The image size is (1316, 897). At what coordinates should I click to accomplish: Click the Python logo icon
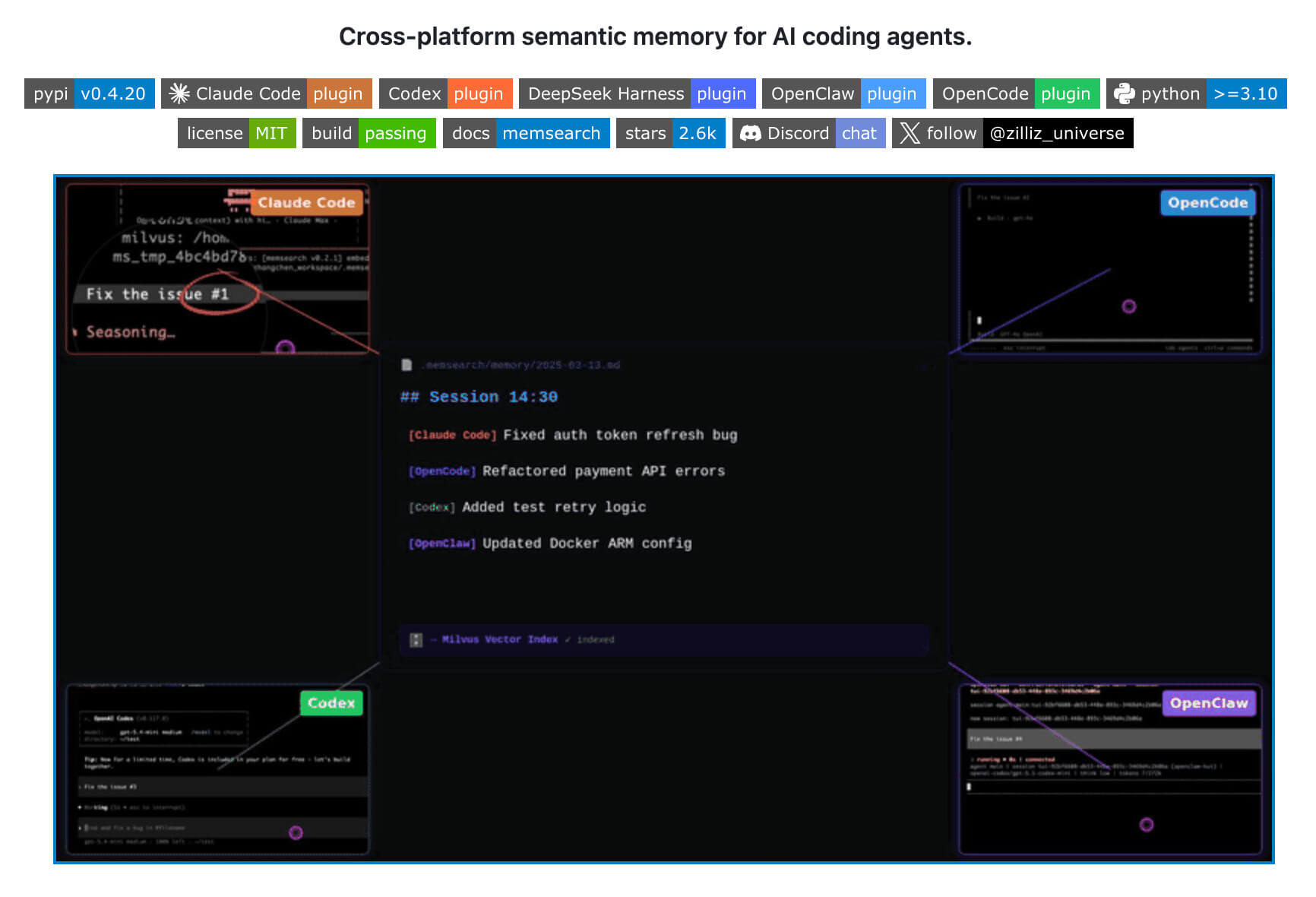(1125, 94)
